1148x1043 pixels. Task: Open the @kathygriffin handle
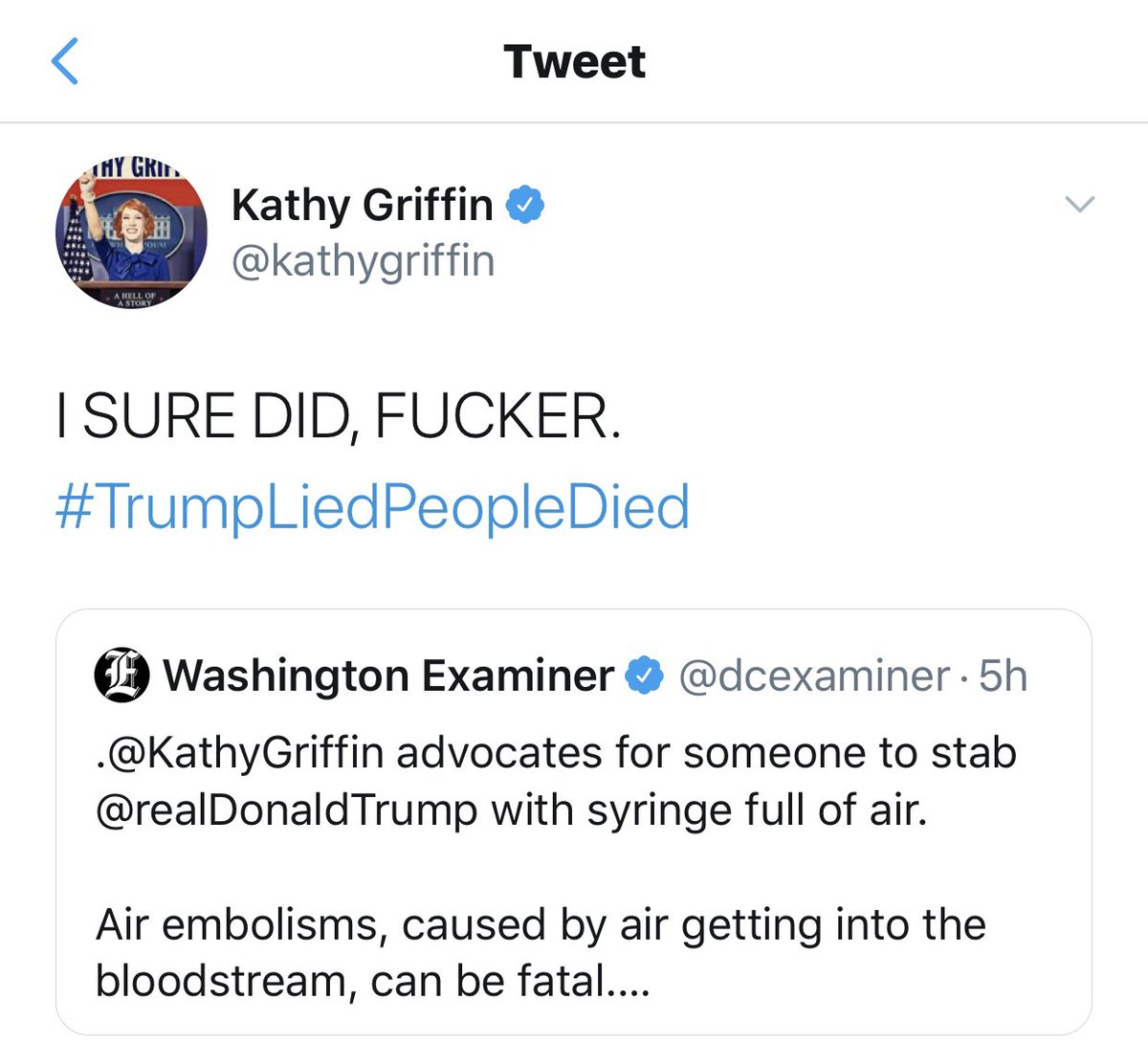(x=364, y=260)
